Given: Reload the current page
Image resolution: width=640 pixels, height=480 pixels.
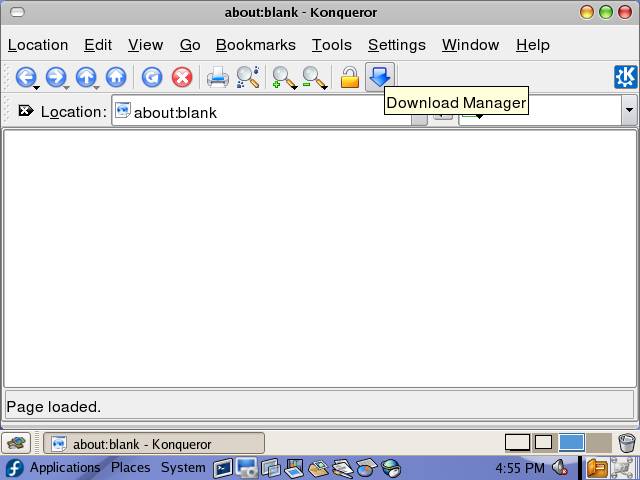Looking at the screenshot, I should pos(152,77).
